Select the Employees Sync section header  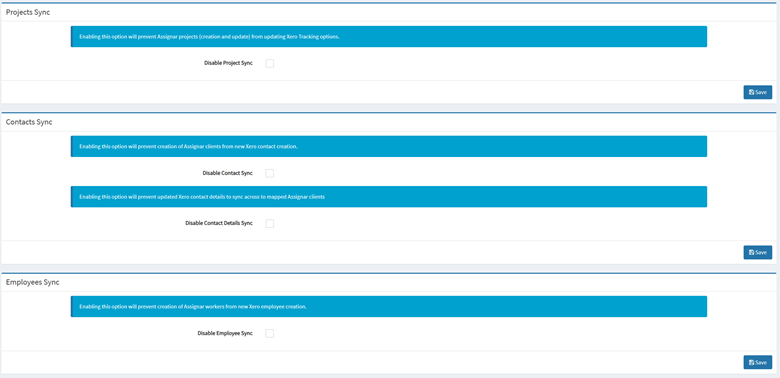coord(32,282)
